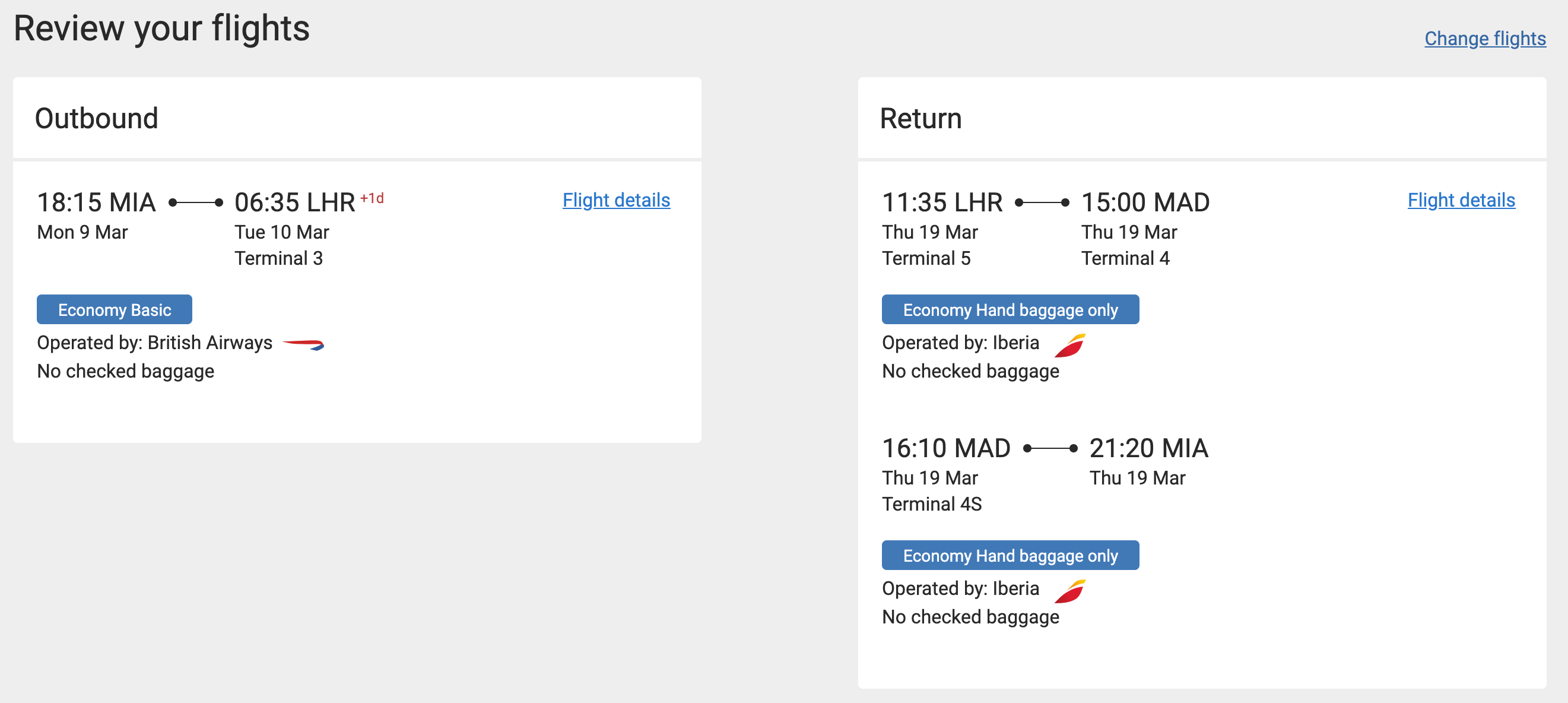Click the Economy Hand baggage only badge for MAD–MIA

[1010, 555]
